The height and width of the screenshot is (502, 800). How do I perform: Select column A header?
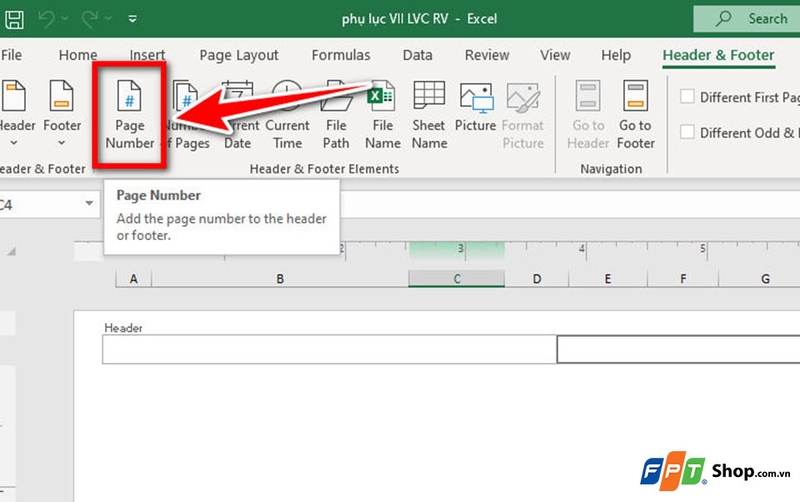(x=134, y=279)
